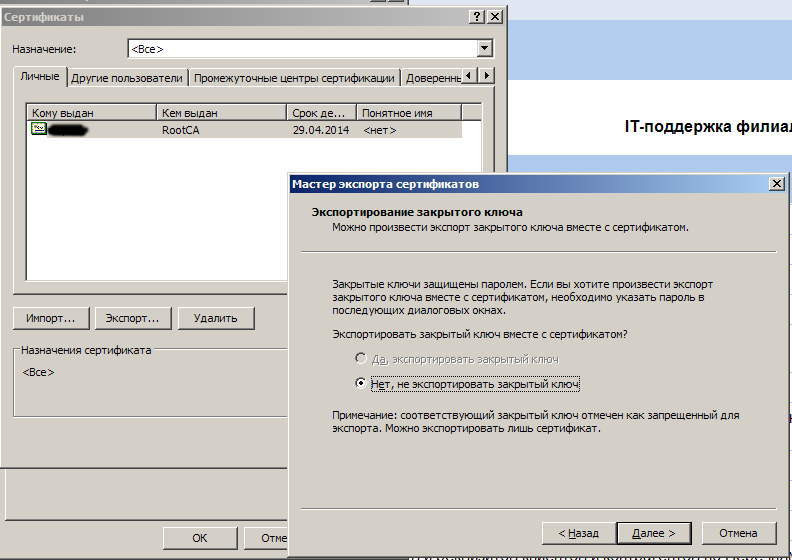Open Промежуточные центры сертификации tab
The width and height of the screenshot is (792, 560).
click(294, 78)
